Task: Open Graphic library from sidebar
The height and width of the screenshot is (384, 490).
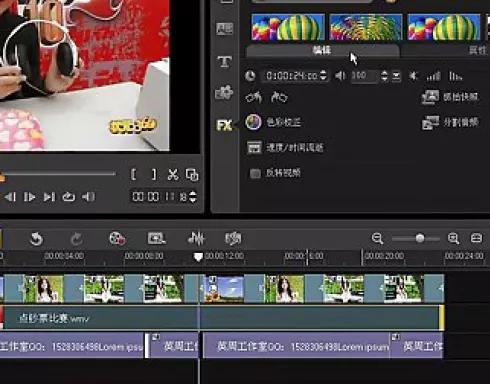Action: tap(224, 93)
